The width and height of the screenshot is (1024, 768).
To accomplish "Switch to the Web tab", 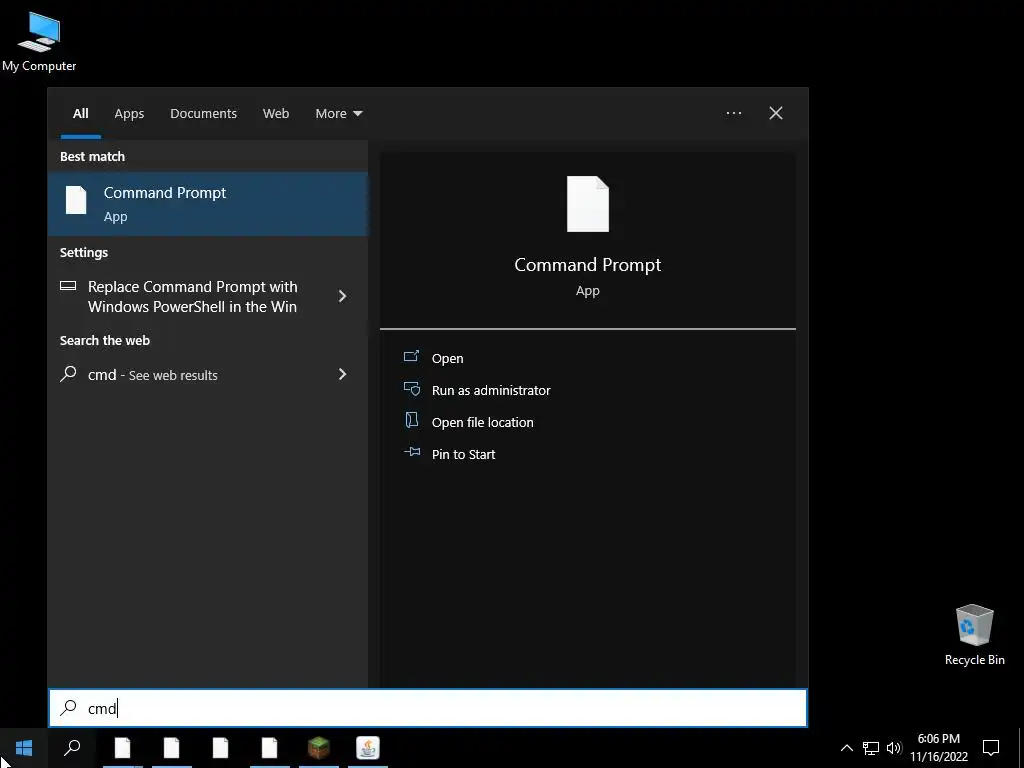I will click(276, 114).
